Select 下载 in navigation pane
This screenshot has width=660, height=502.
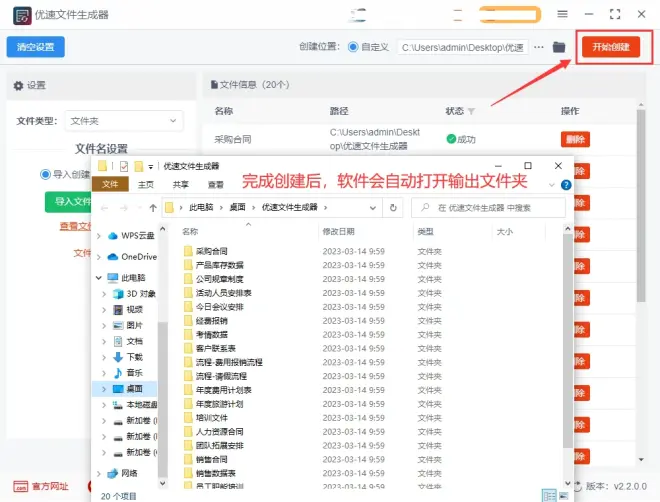pos(128,357)
